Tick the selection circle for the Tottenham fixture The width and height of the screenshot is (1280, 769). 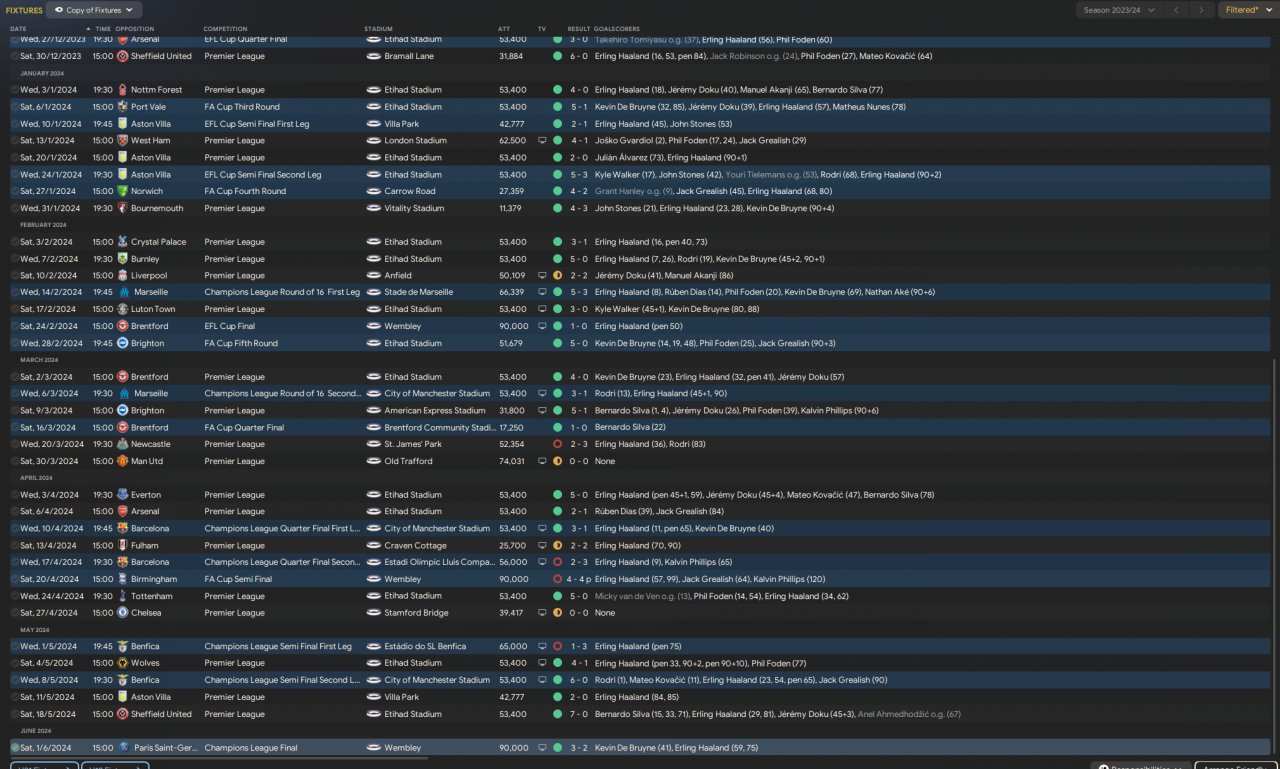tap(15, 596)
